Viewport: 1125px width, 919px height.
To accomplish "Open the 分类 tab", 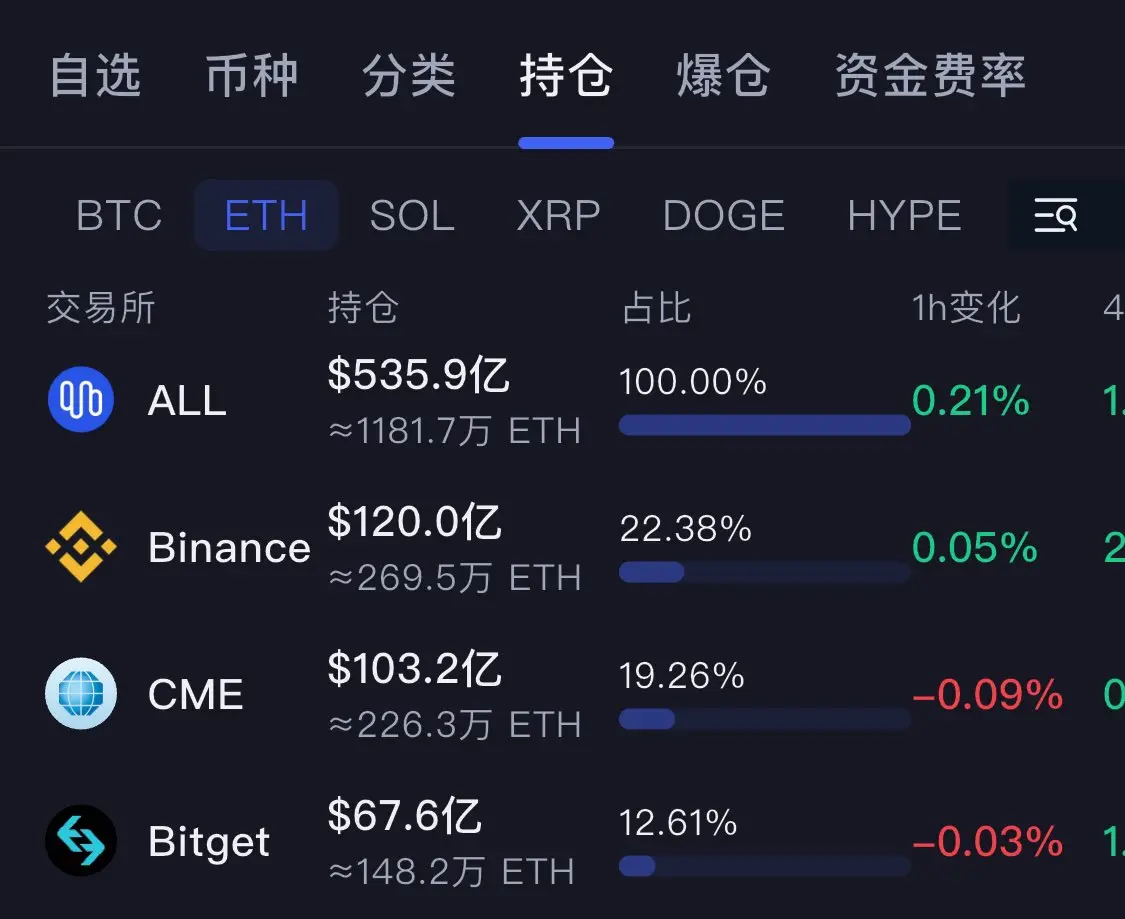I will [x=409, y=75].
